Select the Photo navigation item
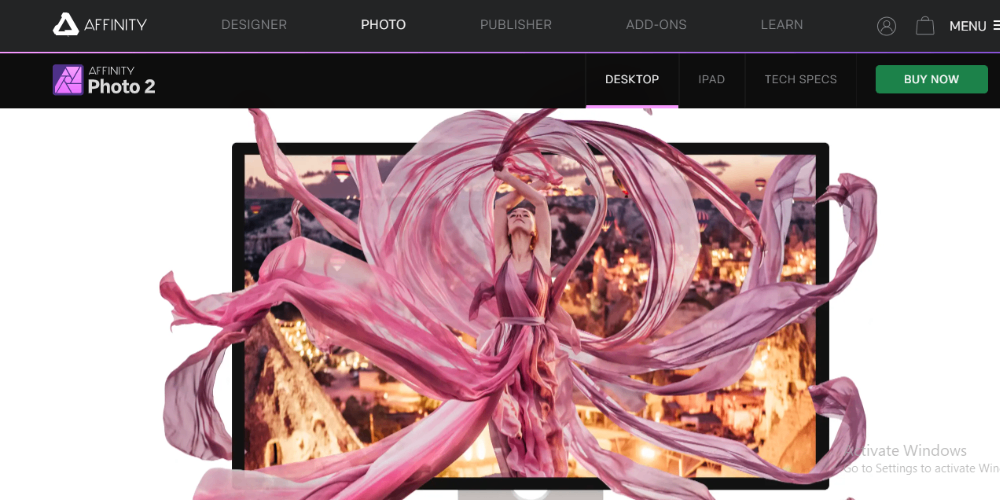 pos(383,25)
